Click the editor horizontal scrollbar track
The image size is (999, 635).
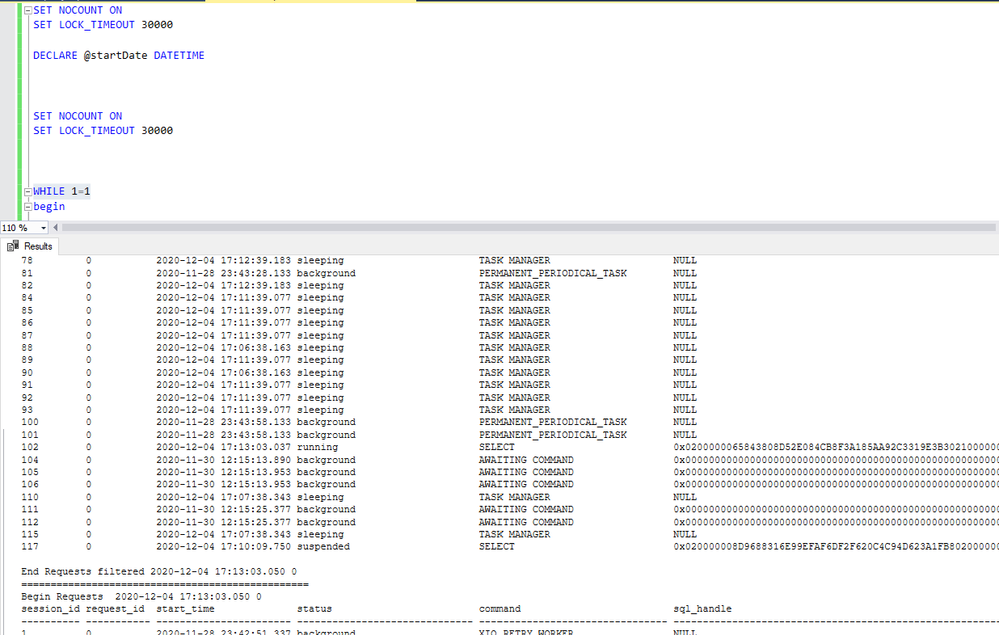click(x=528, y=227)
